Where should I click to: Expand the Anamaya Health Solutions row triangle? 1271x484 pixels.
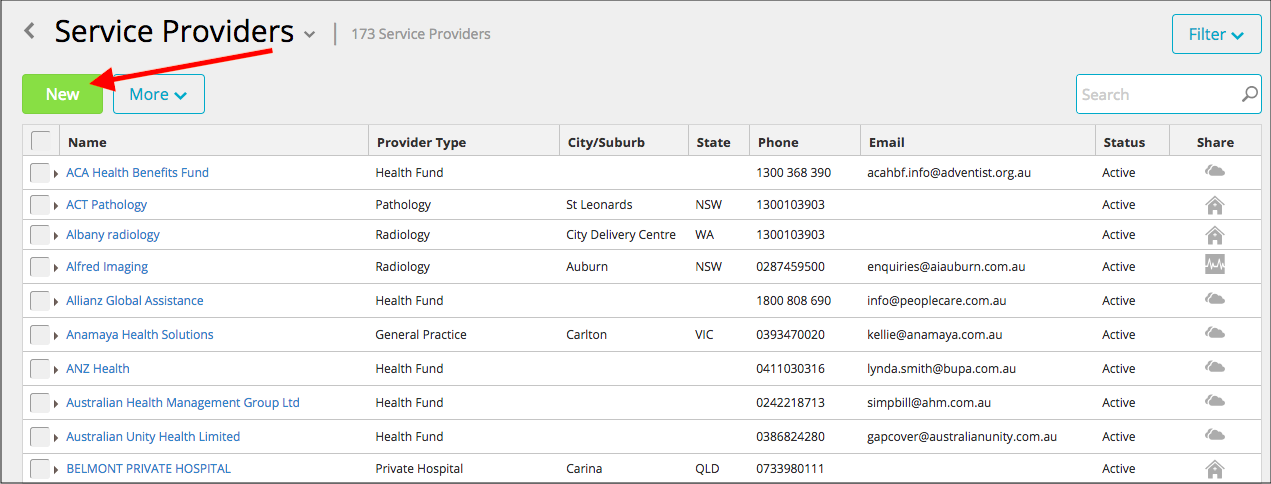click(56, 336)
